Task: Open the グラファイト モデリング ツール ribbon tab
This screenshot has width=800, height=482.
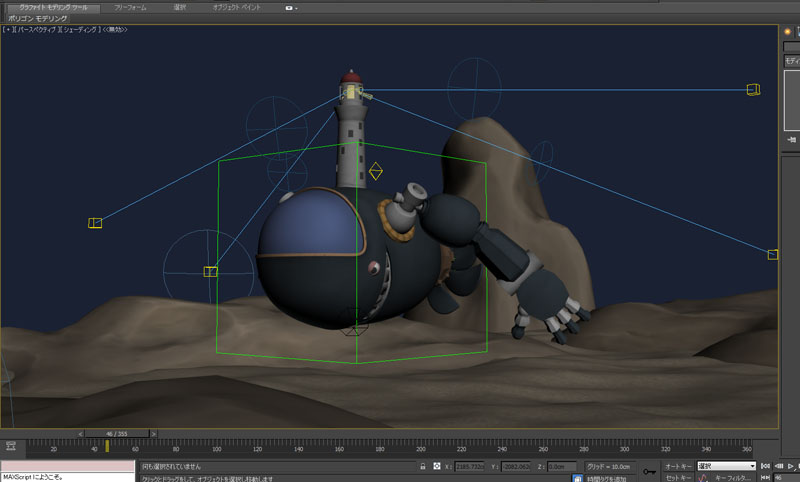Action: [x=53, y=8]
